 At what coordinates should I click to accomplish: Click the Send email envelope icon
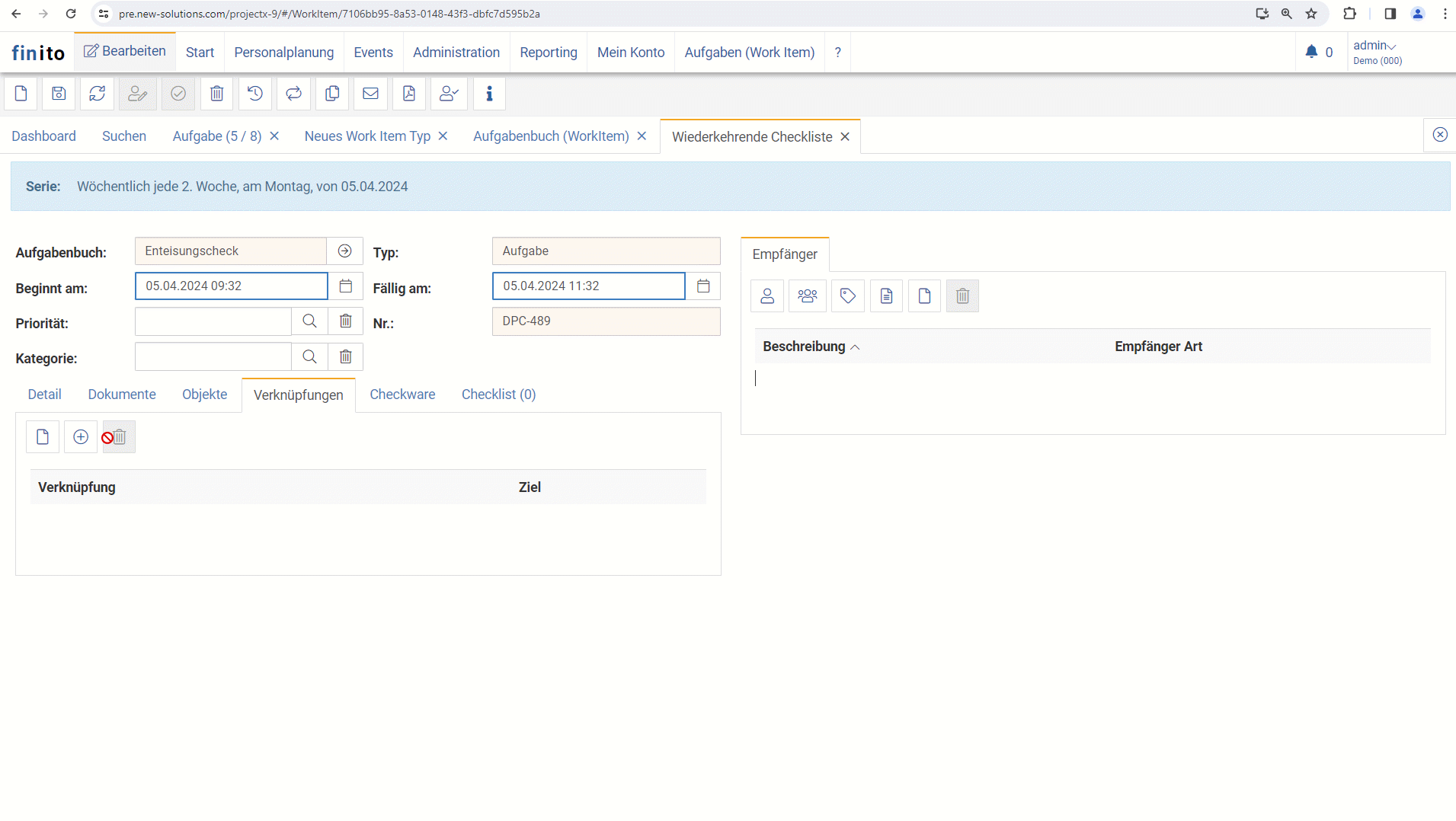pyautogui.click(x=370, y=94)
